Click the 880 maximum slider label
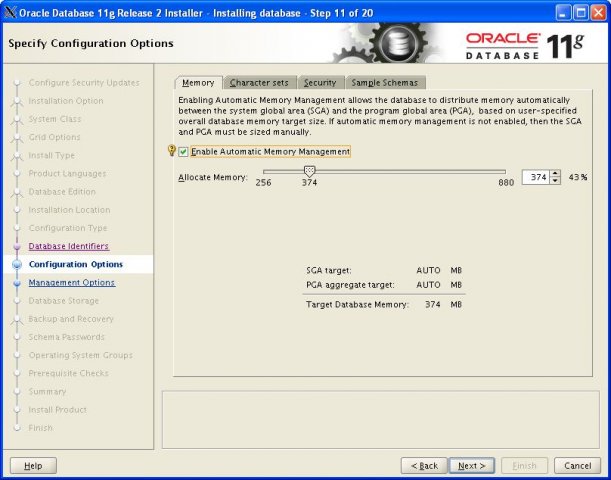 tap(506, 182)
